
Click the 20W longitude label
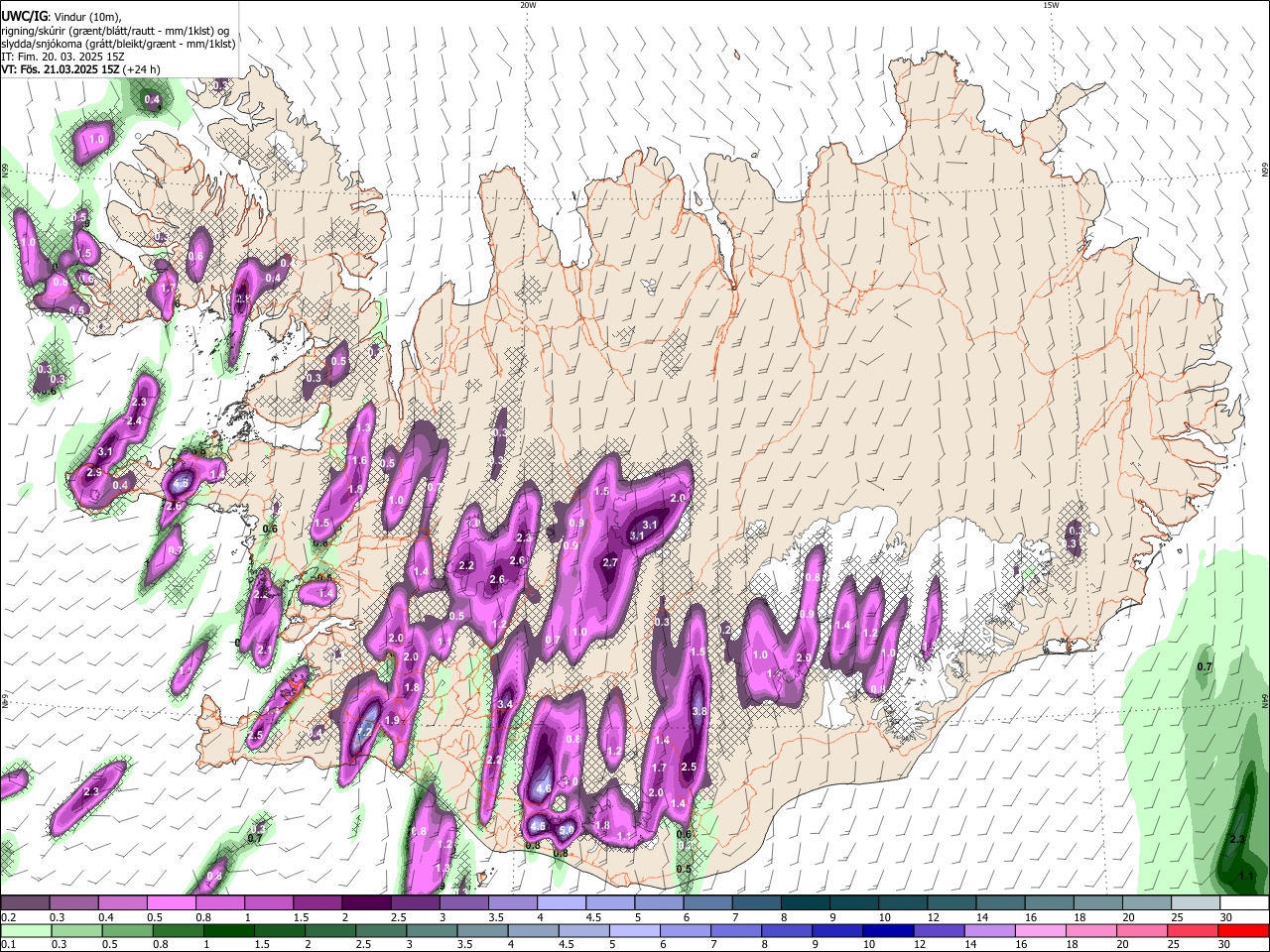[x=528, y=5]
